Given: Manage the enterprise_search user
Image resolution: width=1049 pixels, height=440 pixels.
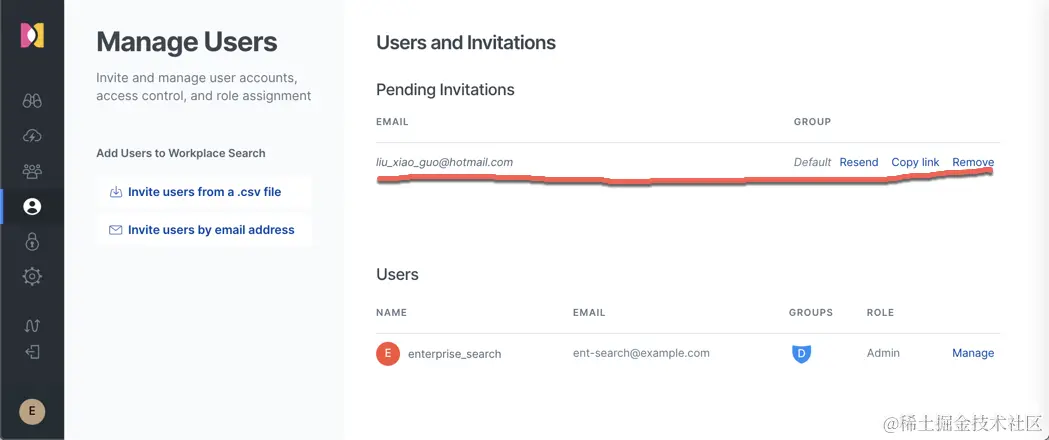Looking at the screenshot, I should [972, 353].
